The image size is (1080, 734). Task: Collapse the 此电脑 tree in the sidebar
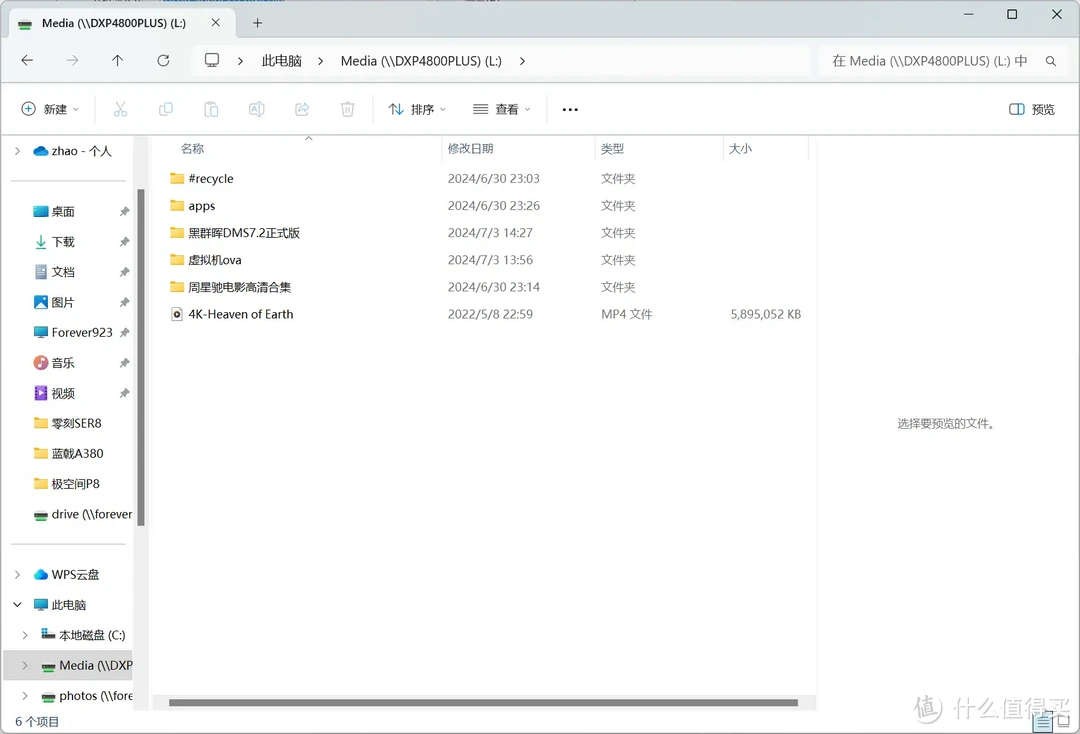point(16,604)
